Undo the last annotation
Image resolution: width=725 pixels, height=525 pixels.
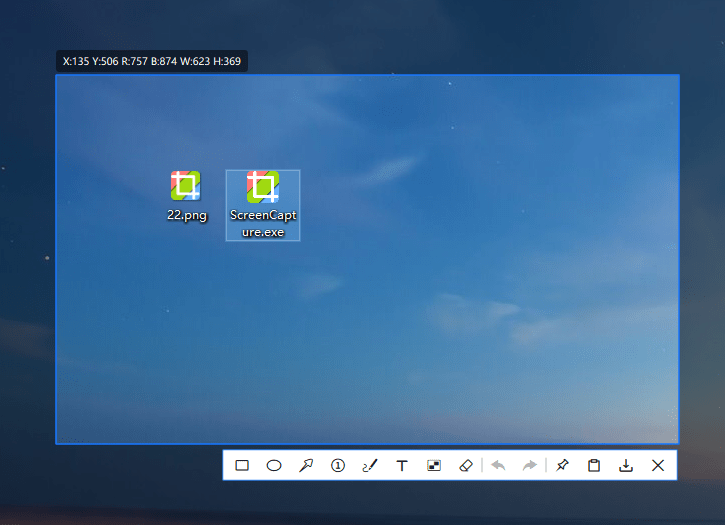(x=498, y=465)
